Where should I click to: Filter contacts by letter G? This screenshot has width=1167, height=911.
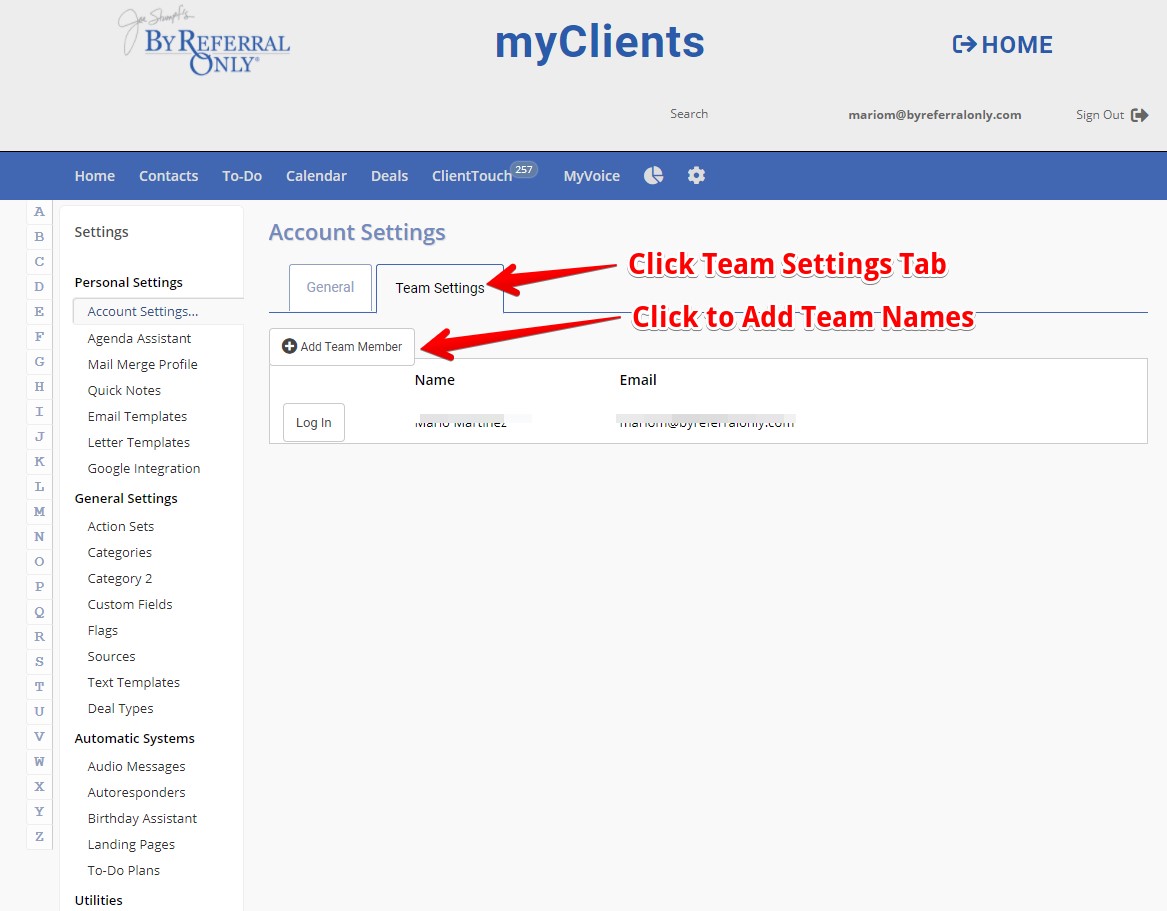point(39,362)
